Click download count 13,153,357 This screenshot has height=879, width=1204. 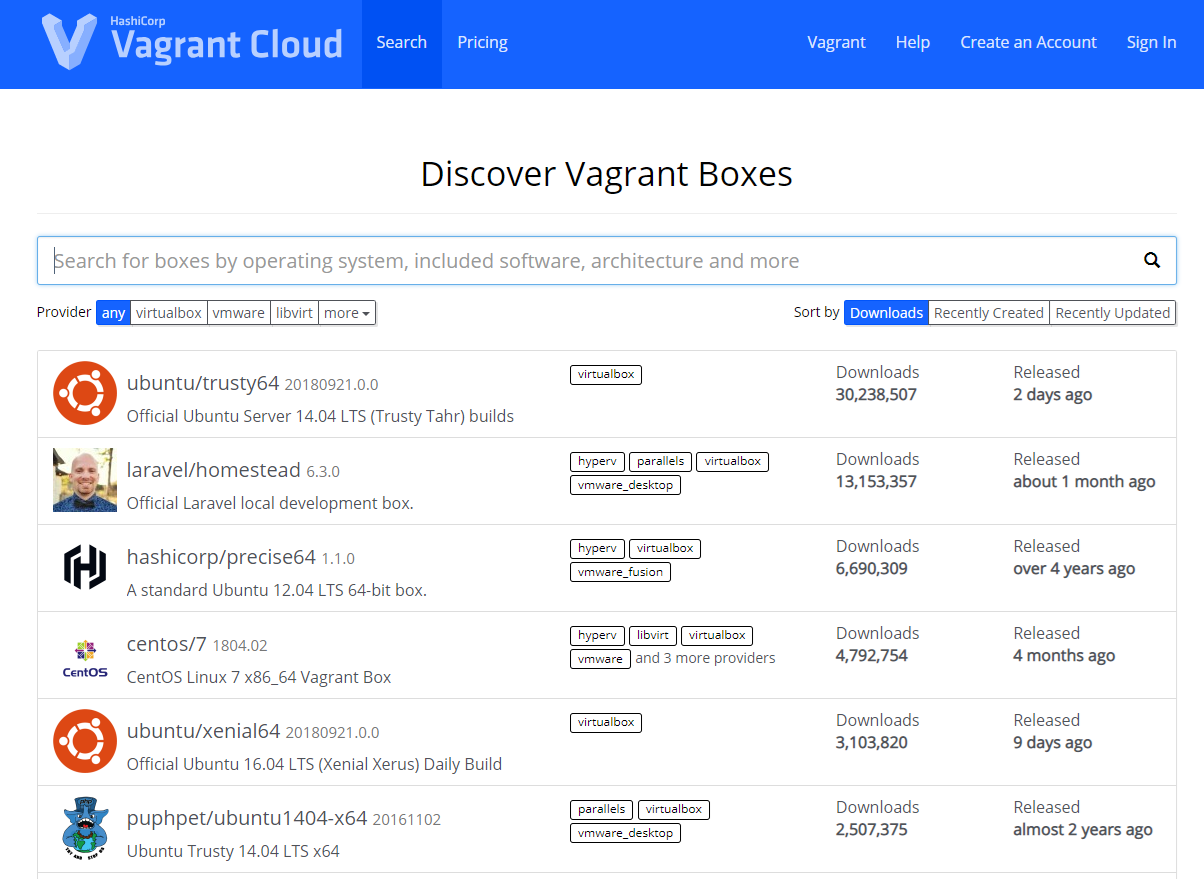click(876, 482)
